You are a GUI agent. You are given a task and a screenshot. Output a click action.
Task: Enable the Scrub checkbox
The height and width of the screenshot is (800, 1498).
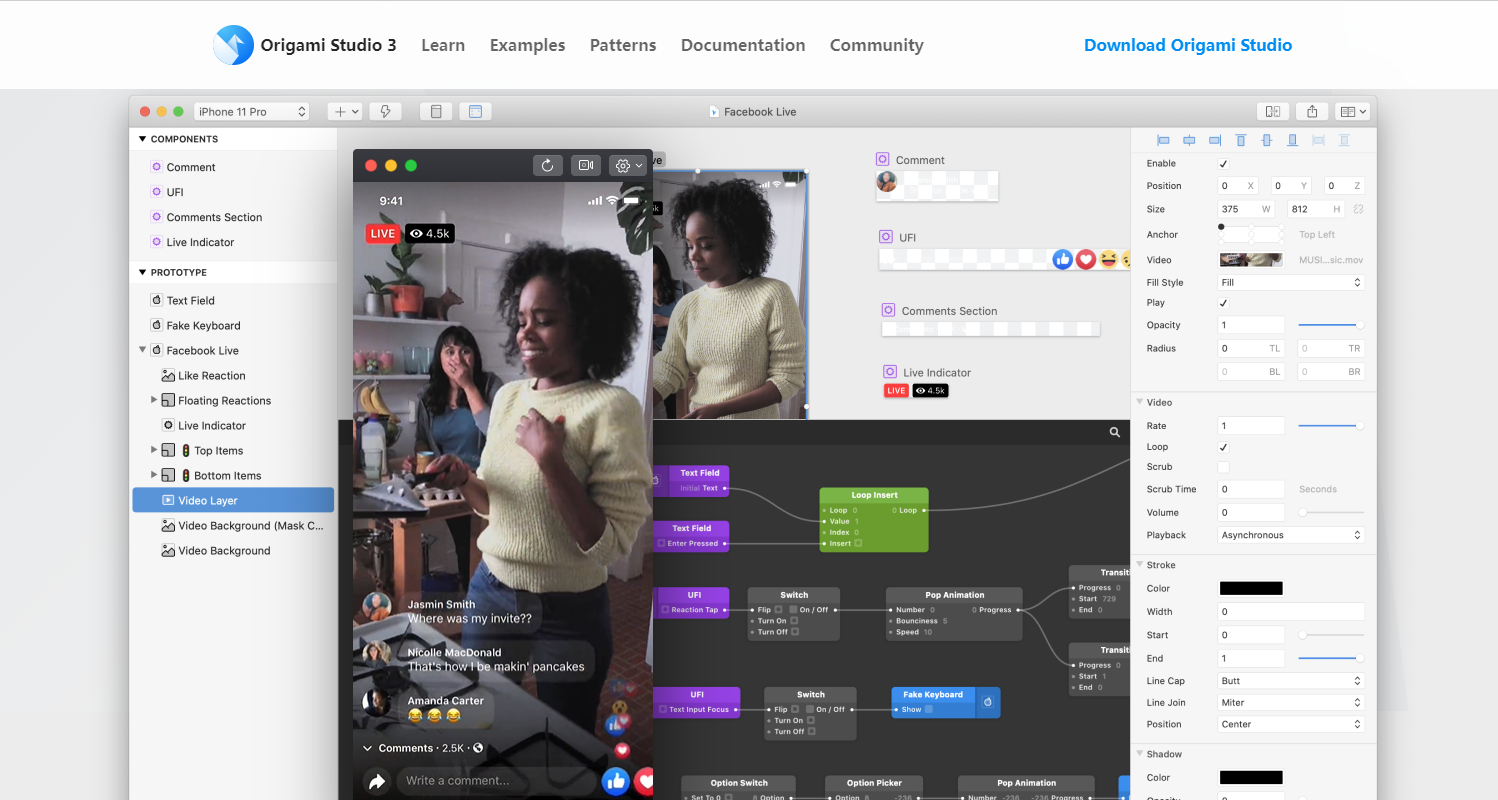click(x=1224, y=467)
